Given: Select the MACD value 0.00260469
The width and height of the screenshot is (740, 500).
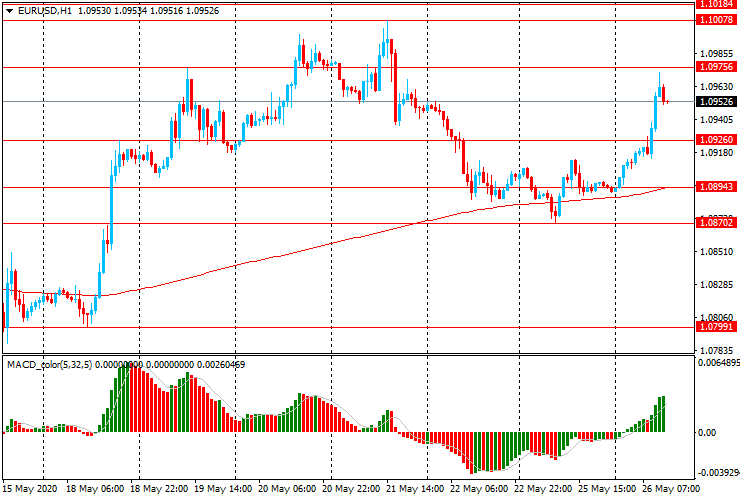Looking at the screenshot, I should coord(220,365).
